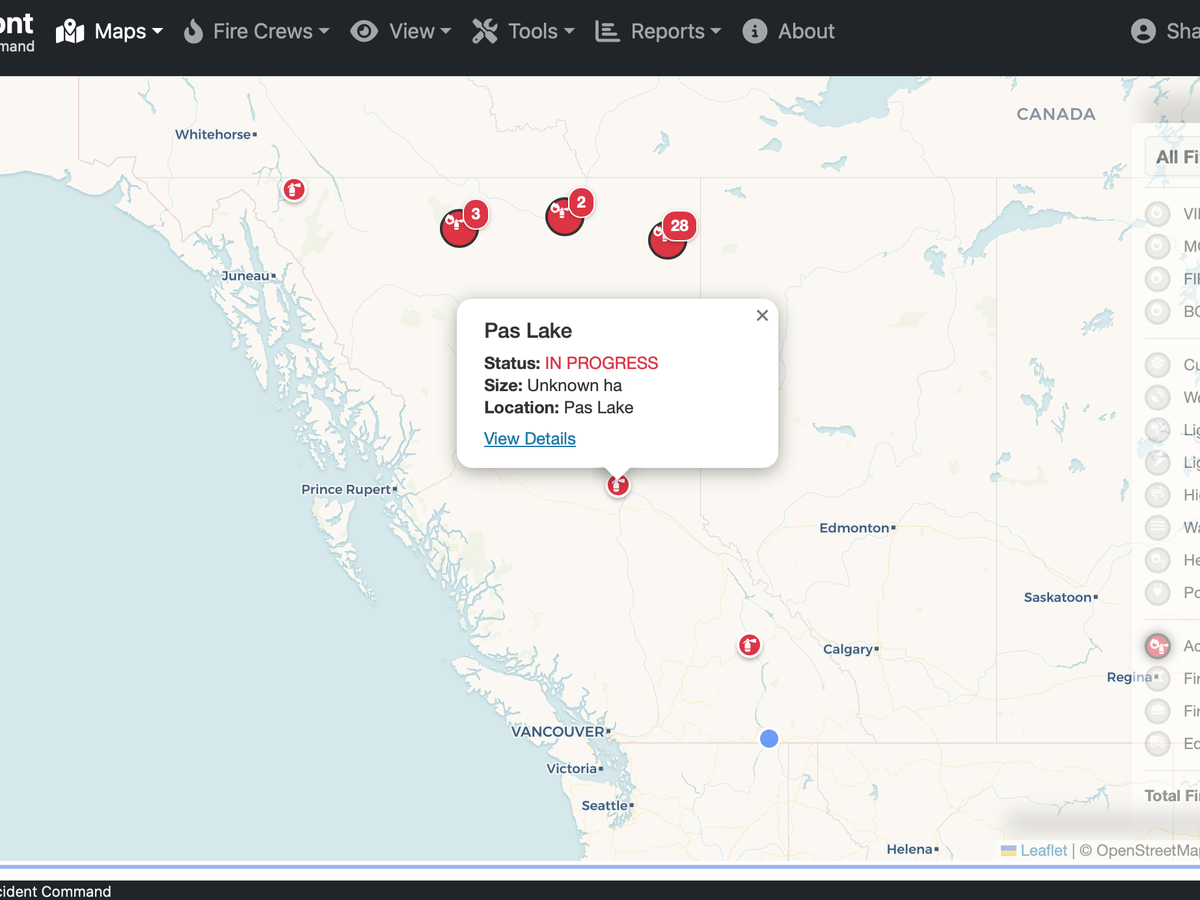Toggle the wave lines layer in sidebar

click(1157, 527)
